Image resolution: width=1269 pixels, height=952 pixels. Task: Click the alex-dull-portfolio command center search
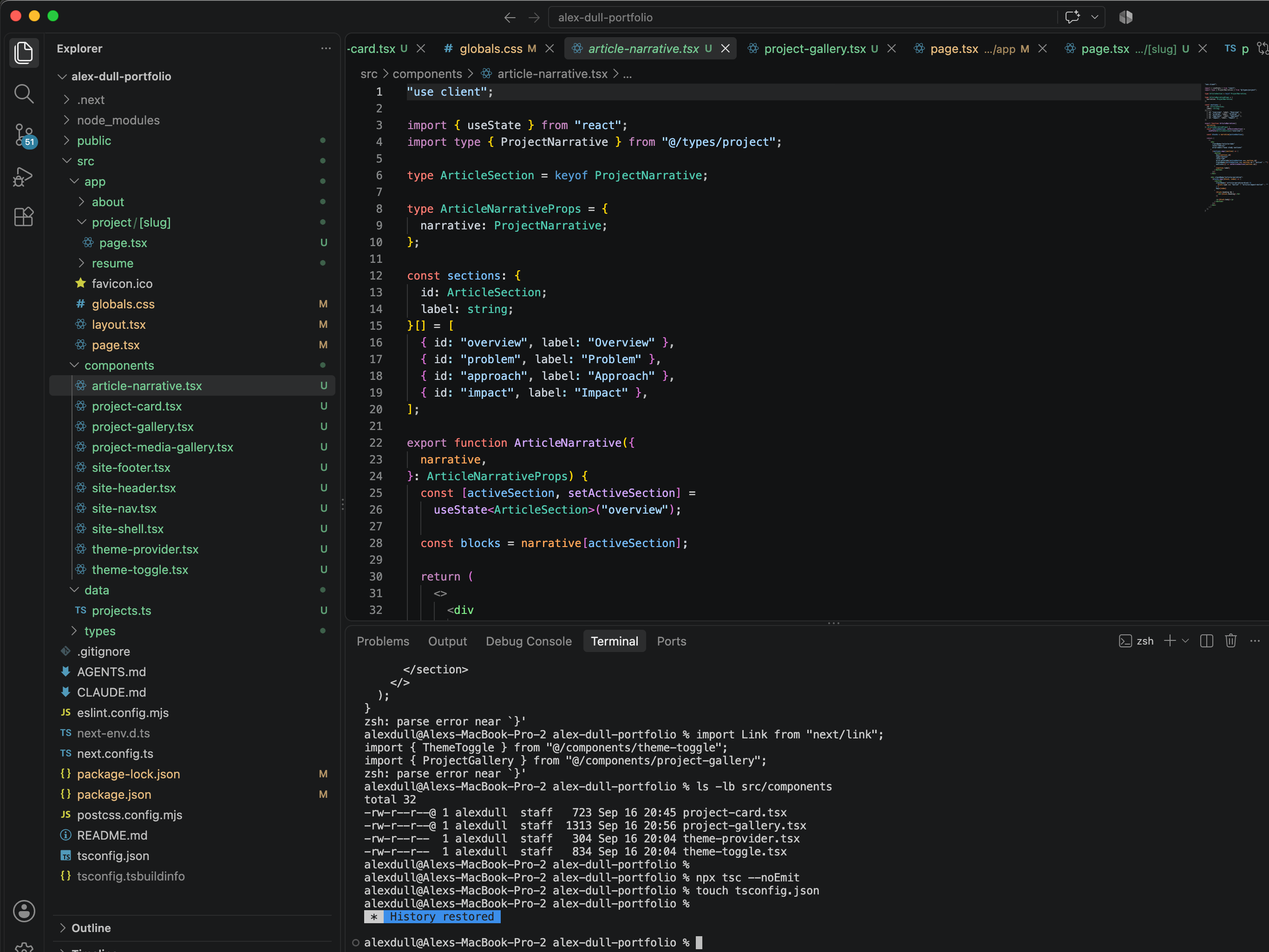coord(802,17)
